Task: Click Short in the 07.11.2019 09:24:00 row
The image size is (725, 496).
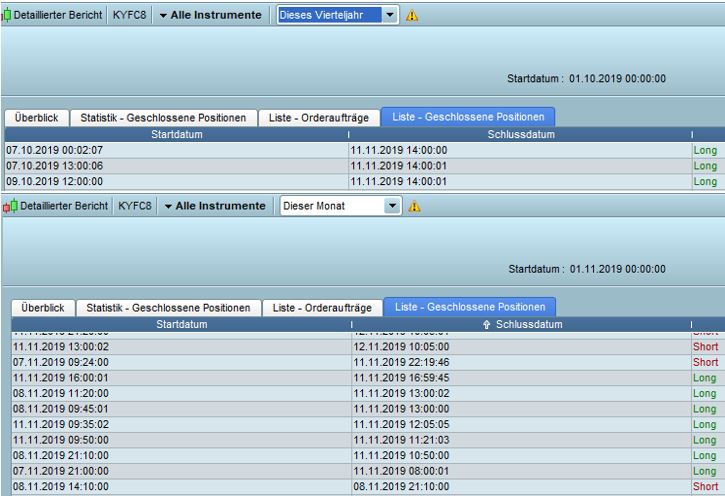Action: coord(706,362)
